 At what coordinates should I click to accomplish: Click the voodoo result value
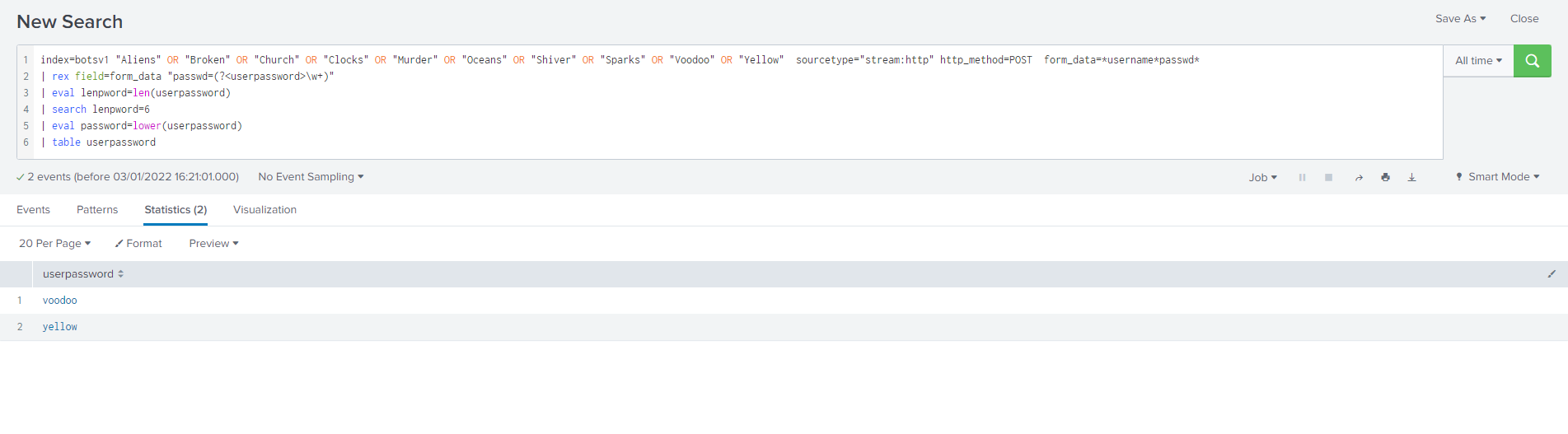pos(60,301)
